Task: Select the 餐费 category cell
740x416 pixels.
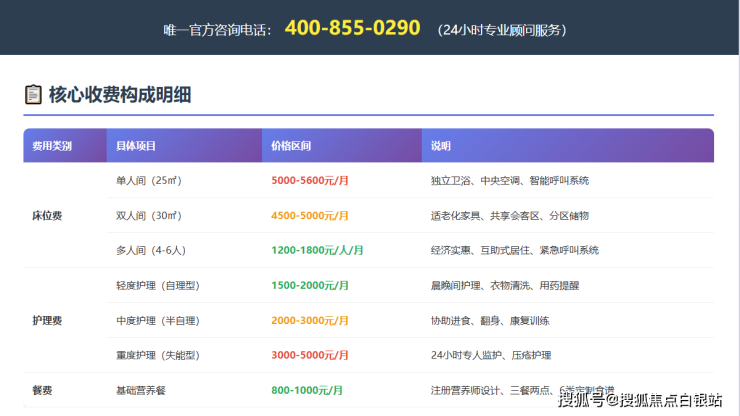Action: [x=42, y=390]
